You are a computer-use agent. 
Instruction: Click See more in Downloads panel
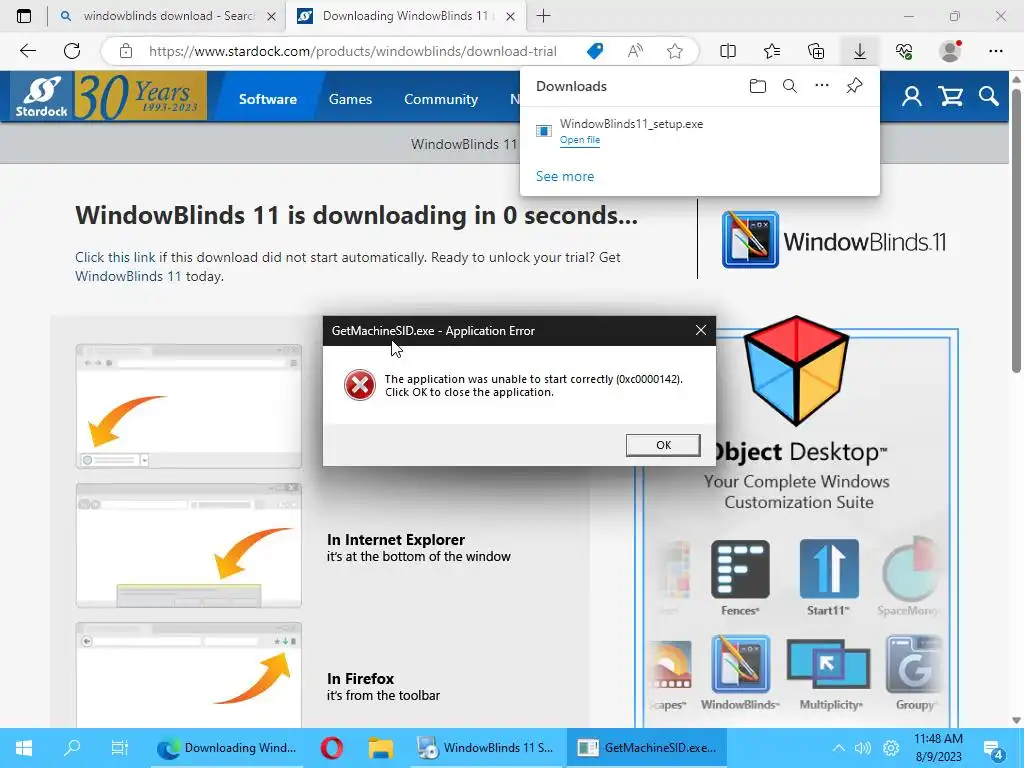pyautogui.click(x=565, y=176)
